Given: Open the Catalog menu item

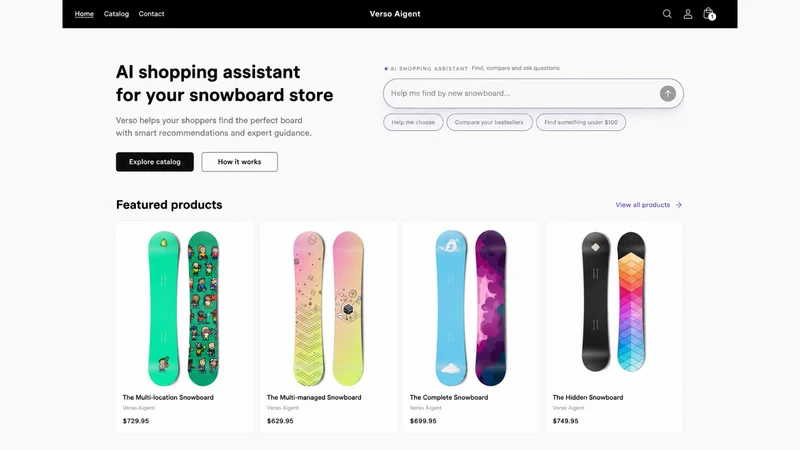Looking at the screenshot, I should 116,14.
